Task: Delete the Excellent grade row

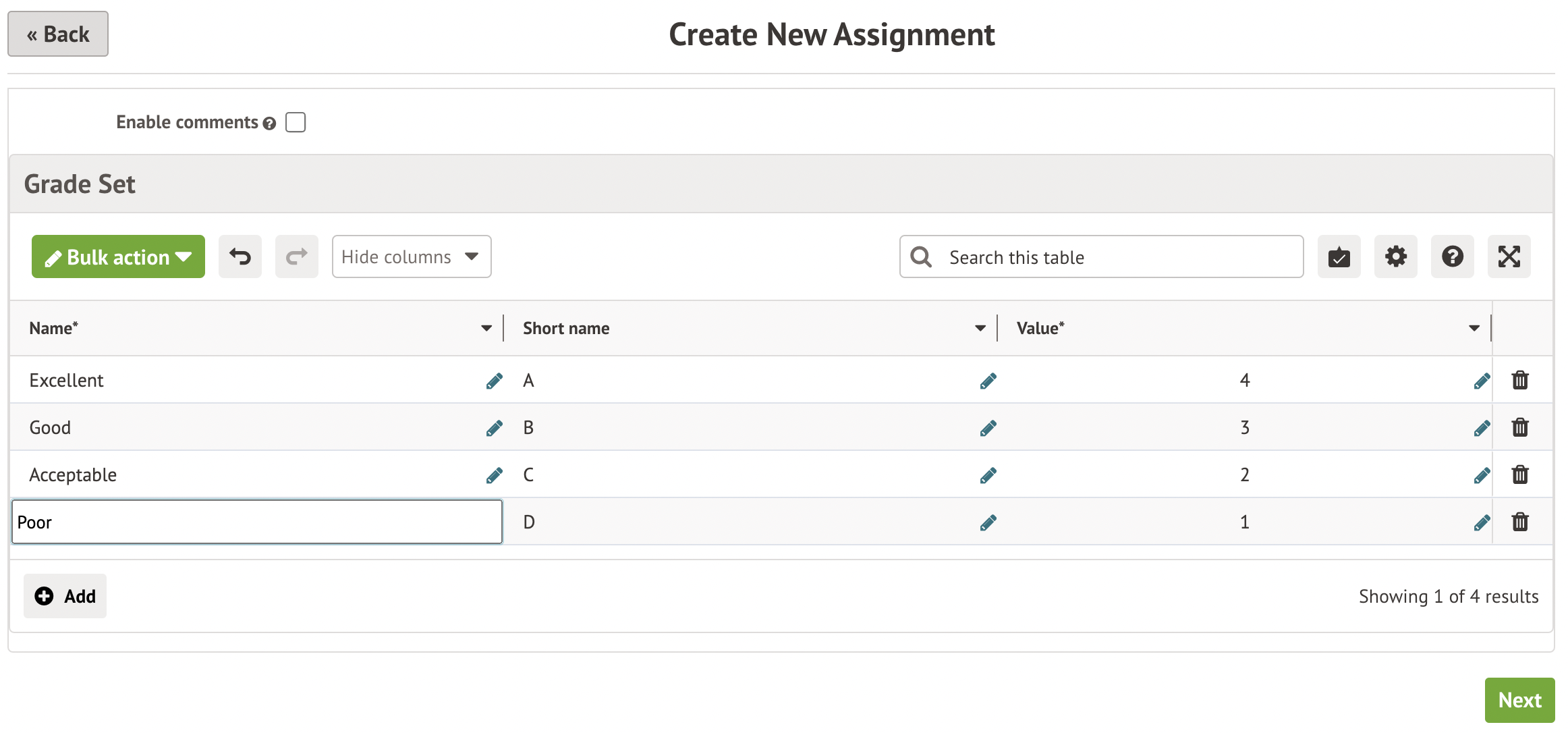Action: click(x=1519, y=380)
